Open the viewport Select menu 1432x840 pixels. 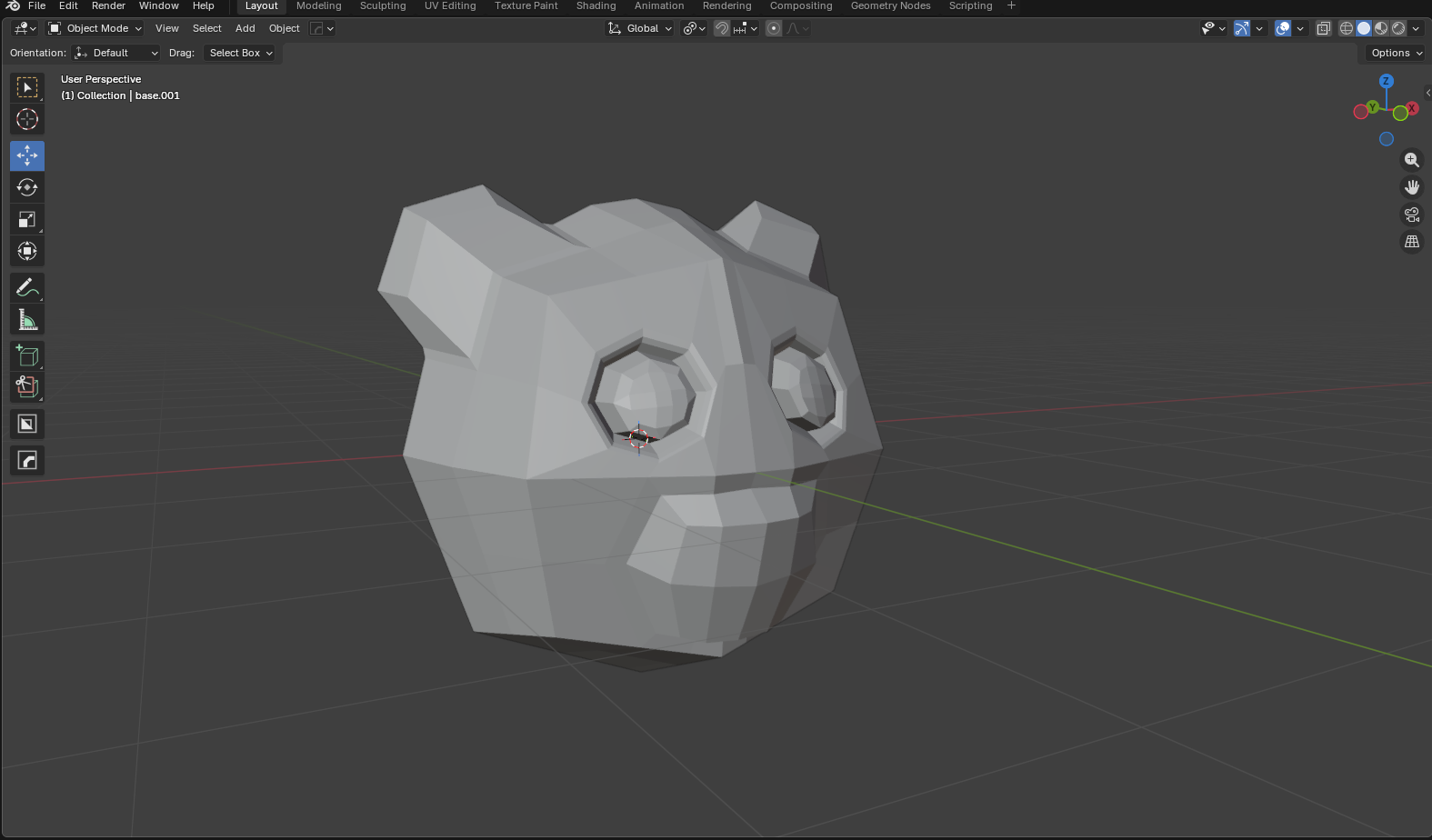207,28
